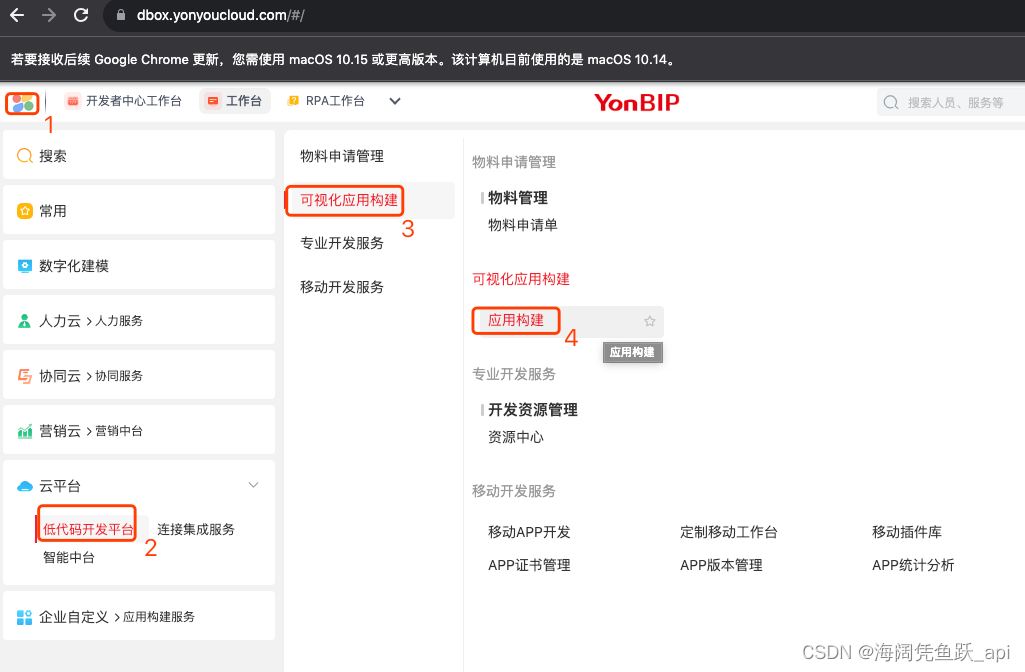Click the 开发者中心工作台 tab icon
This screenshot has height=672, width=1025.
coord(73,101)
